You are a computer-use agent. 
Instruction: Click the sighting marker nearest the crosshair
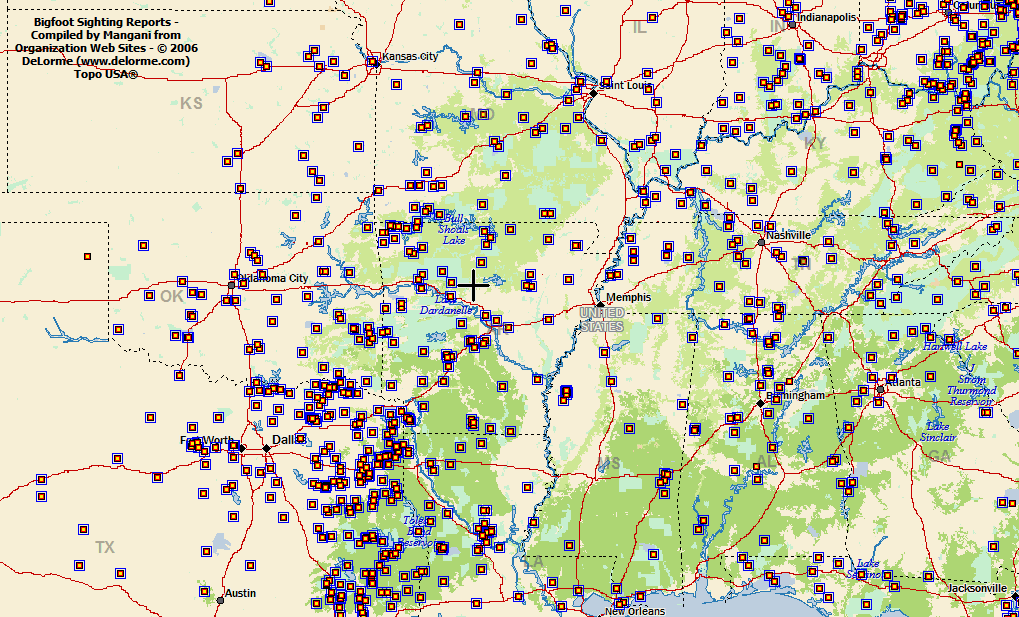tap(451, 282)
